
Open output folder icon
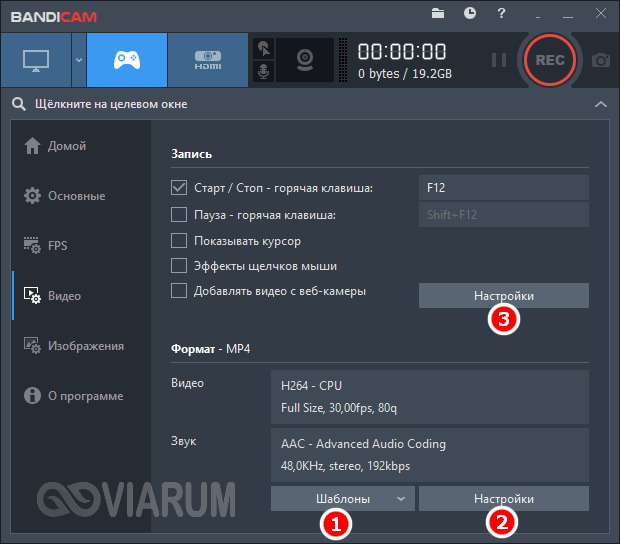438,14
